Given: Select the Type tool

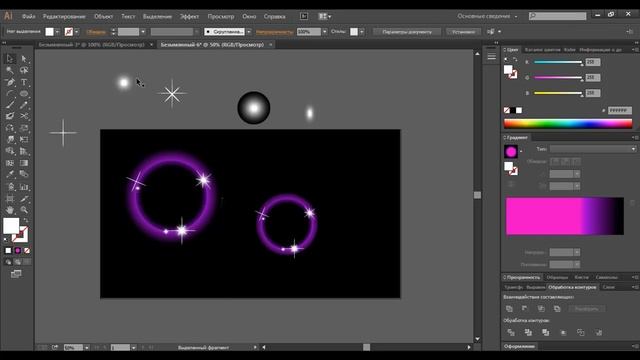Looking at the screenshot, I should coord(24,82).
